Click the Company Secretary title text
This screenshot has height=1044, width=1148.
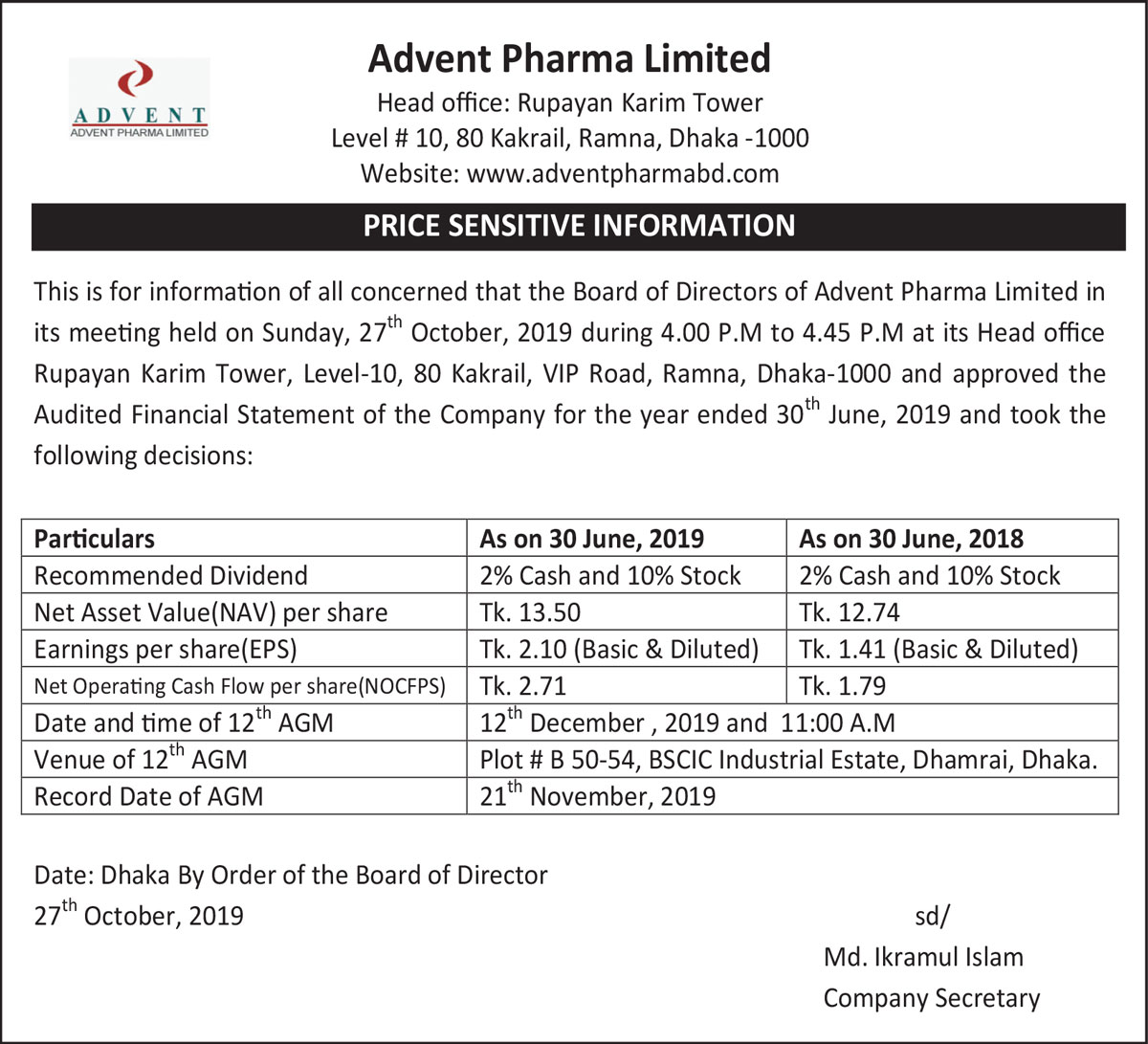[931, 998]
